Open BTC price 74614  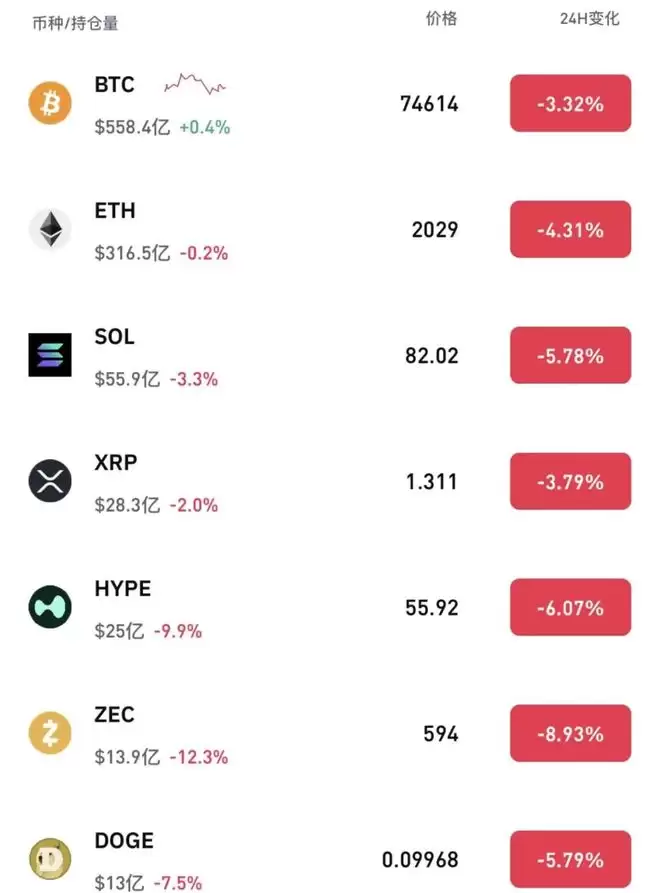[429, 104]
